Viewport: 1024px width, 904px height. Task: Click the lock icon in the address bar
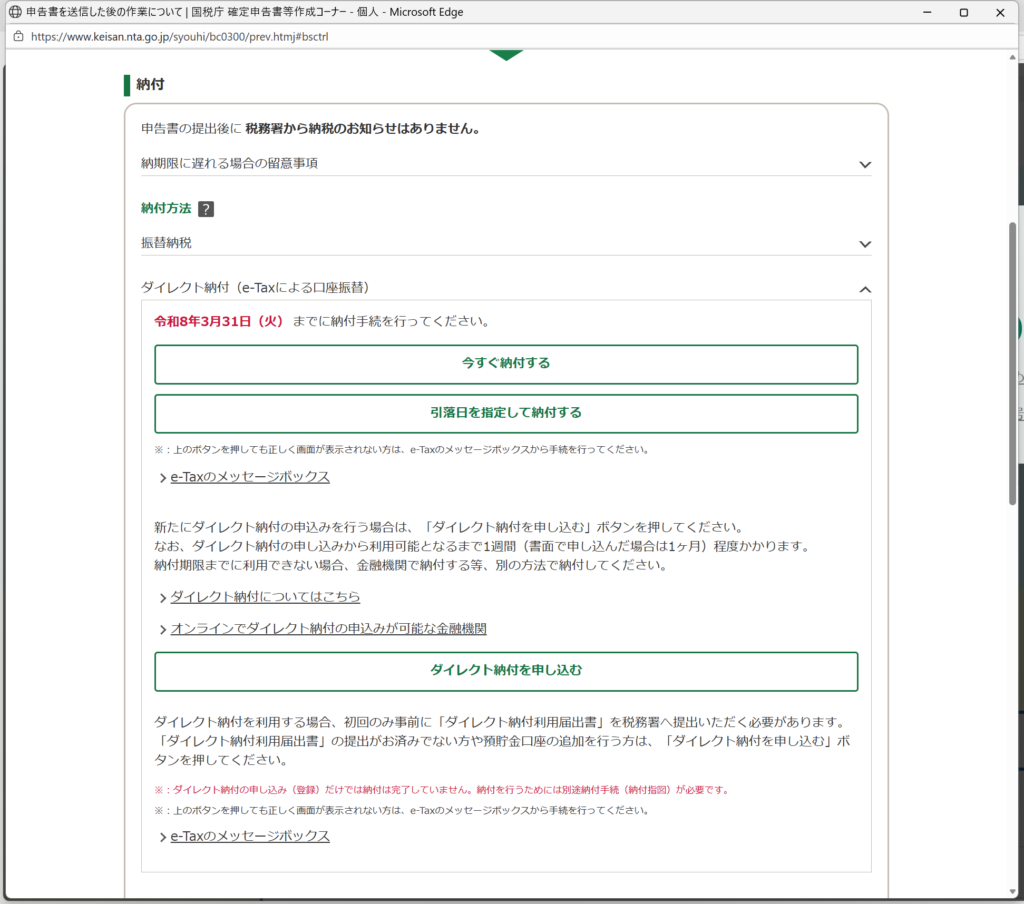point(17,36)
